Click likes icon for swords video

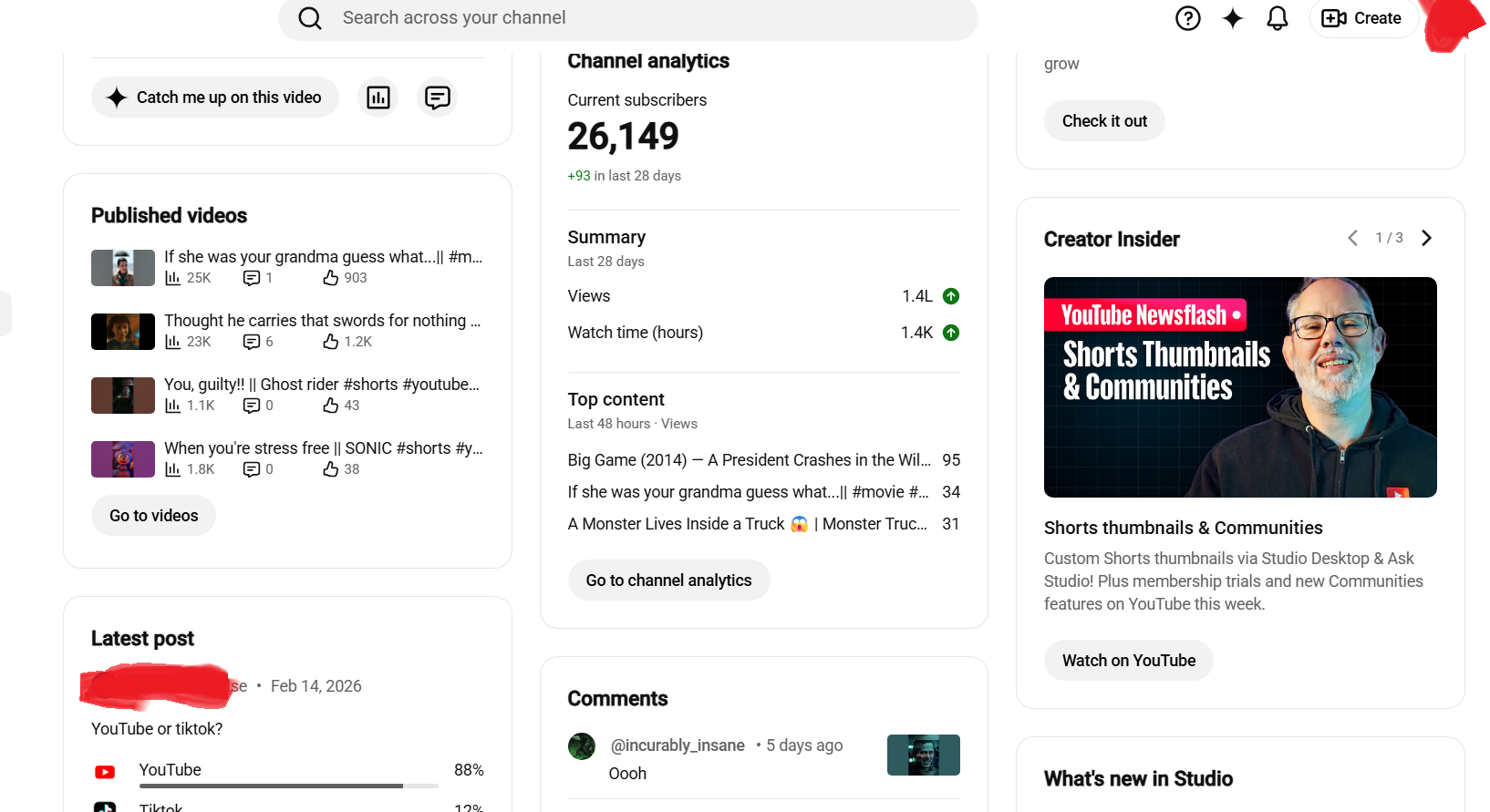(x=331, y=342)
